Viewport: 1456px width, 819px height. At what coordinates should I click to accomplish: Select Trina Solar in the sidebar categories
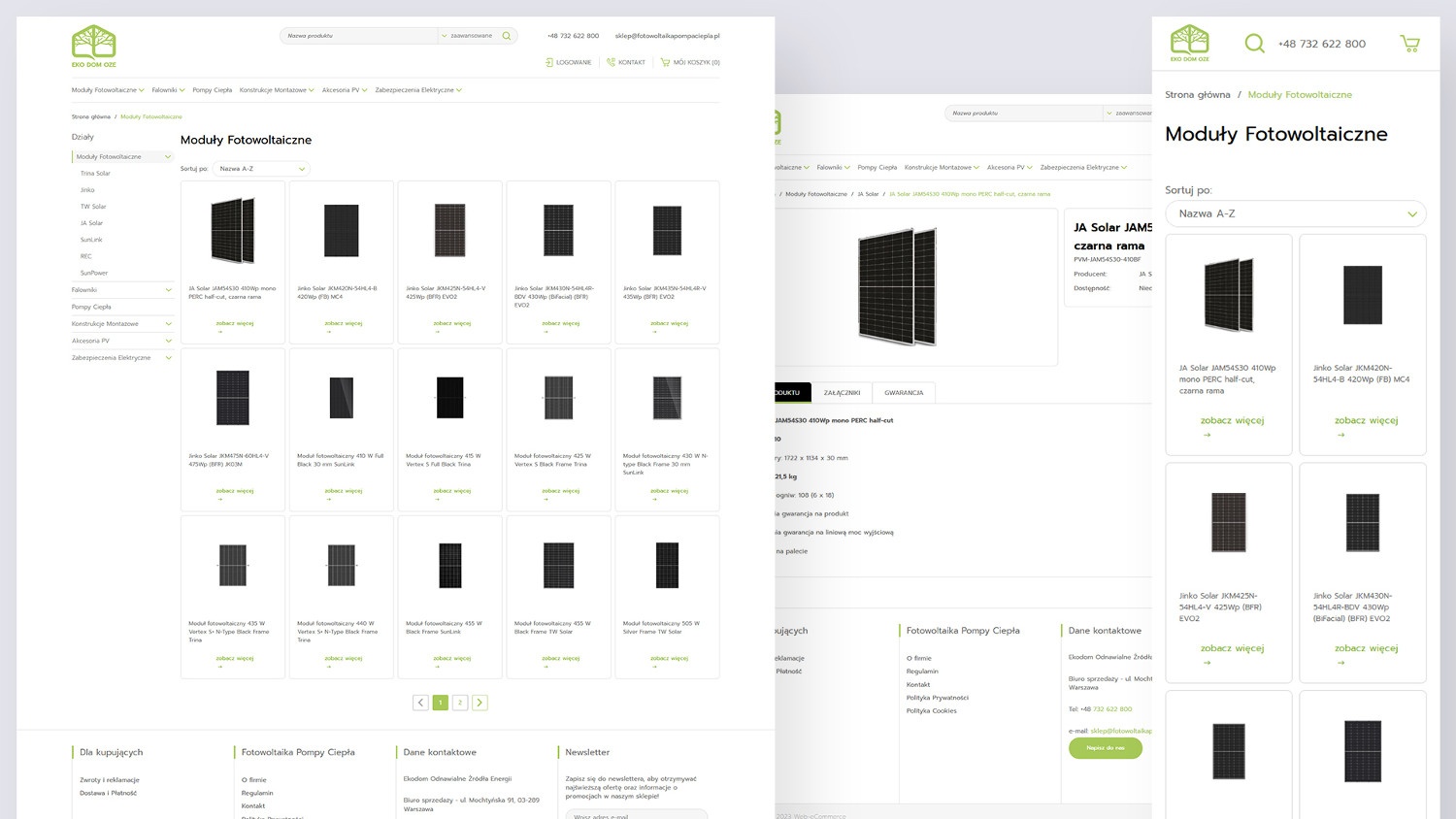95,174
